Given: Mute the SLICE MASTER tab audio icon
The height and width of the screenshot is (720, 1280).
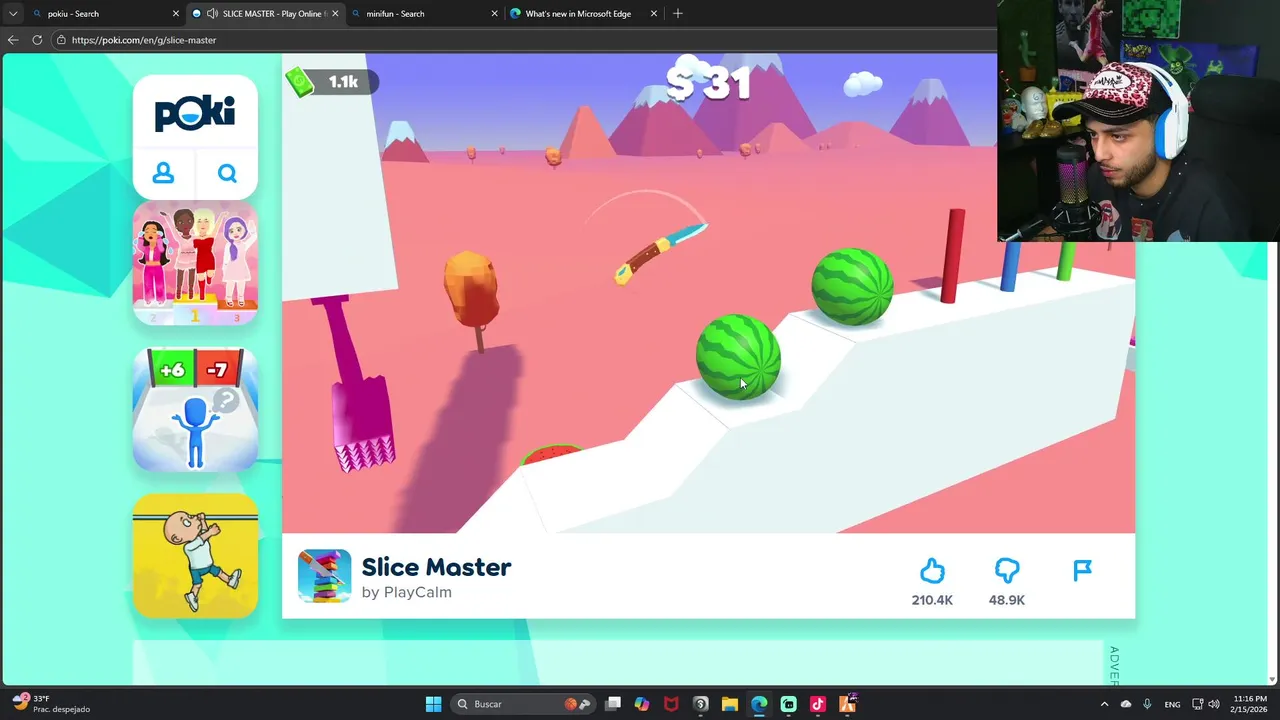Looking at the screenshot, I should [213, 14].
